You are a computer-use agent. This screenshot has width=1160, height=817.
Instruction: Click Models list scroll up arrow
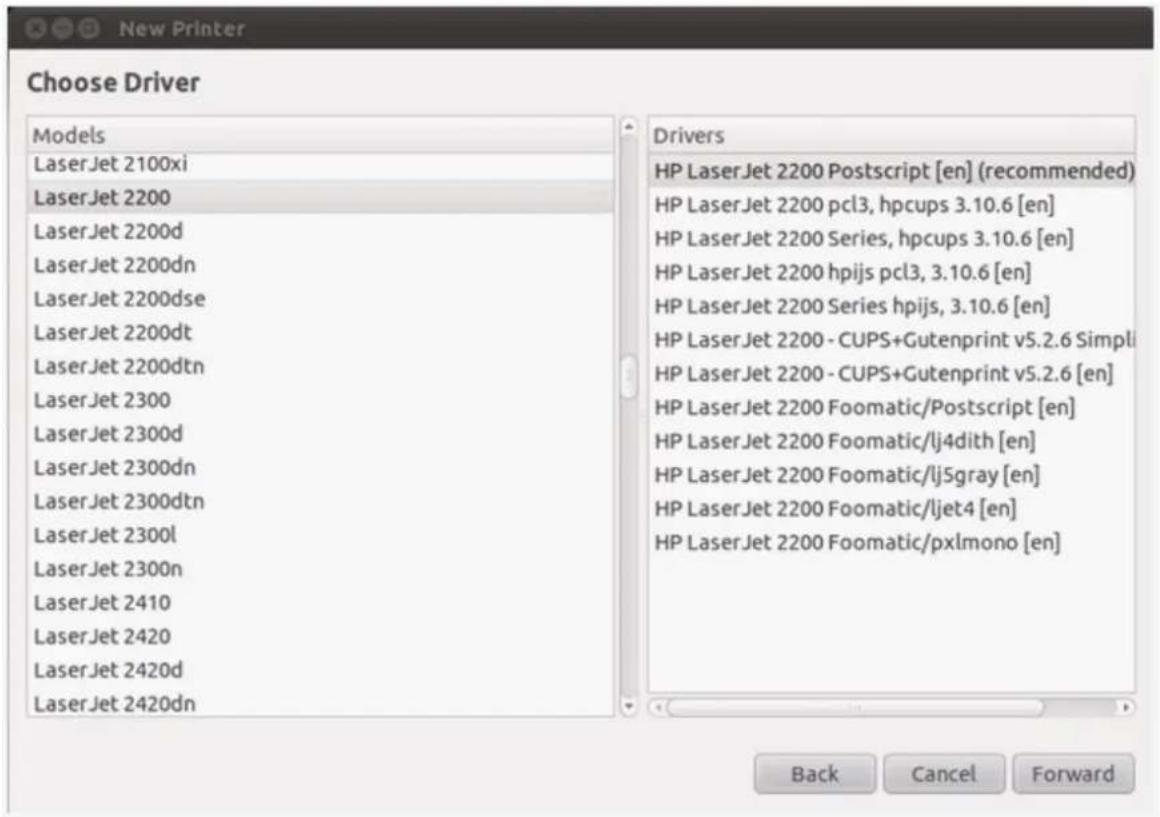click(629, 127)
